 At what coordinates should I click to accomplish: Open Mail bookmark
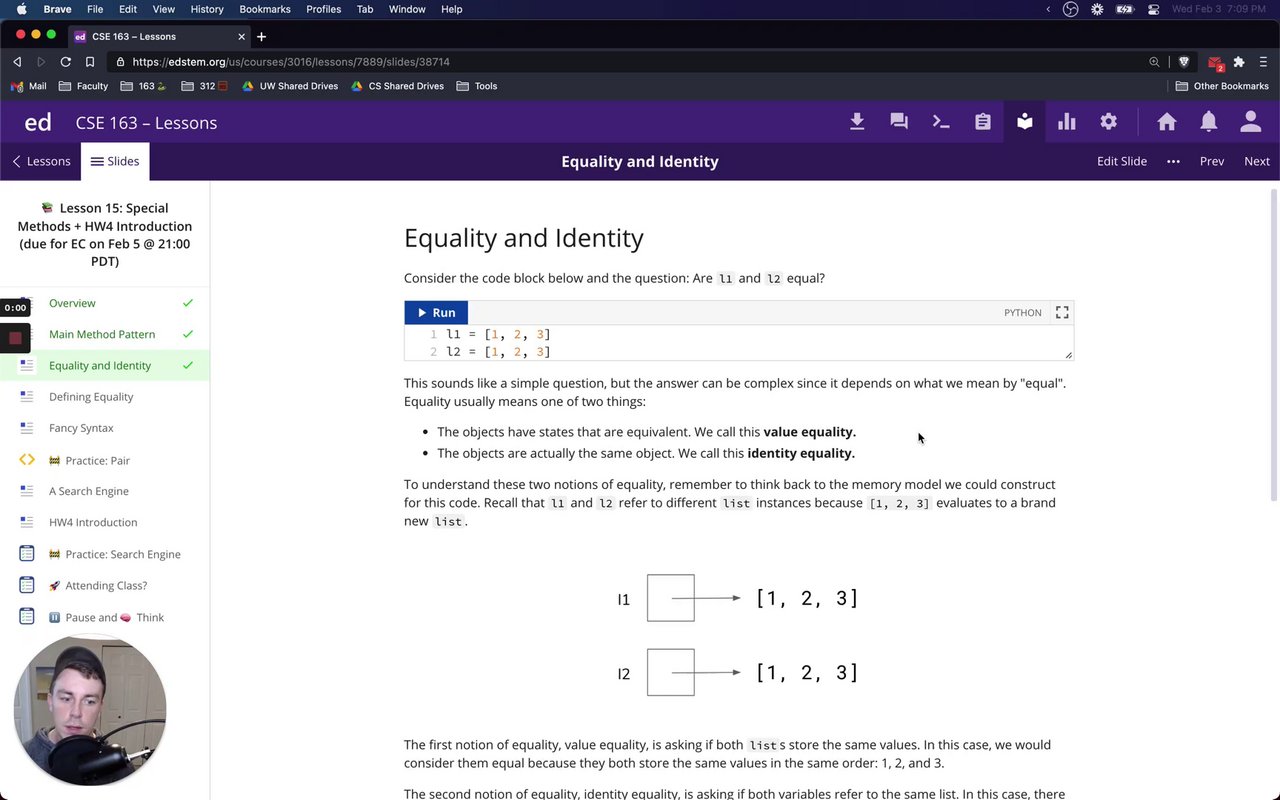(x=29, y=86)
